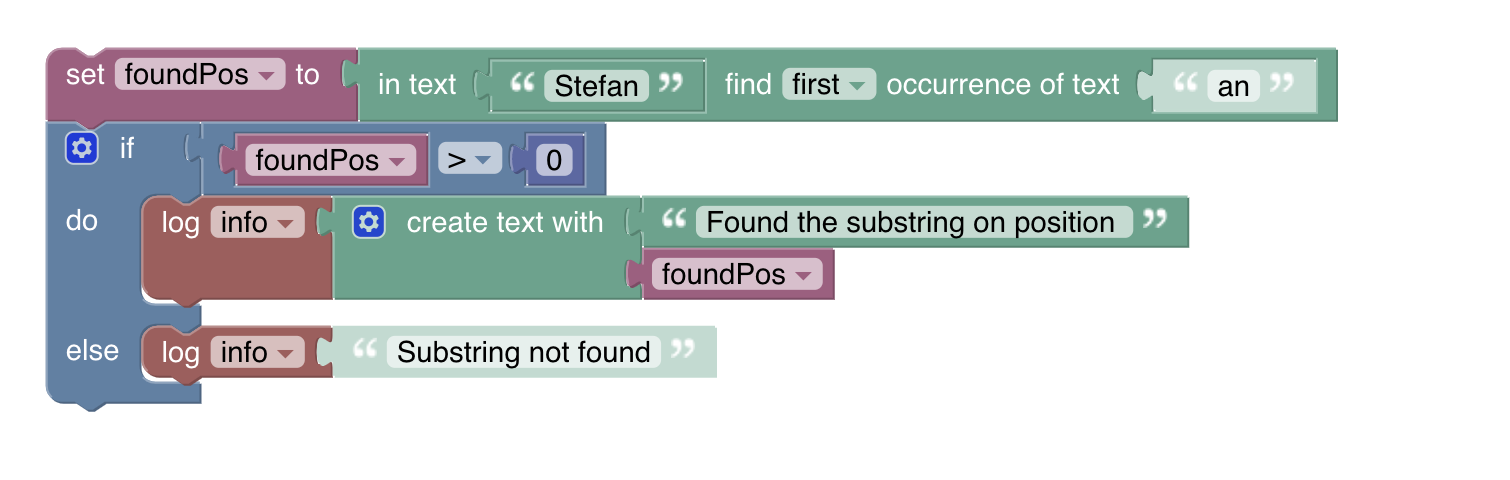The height and width of the screenshot is (480, 1510).
Task: Edit the number 0 field
Action: point(554,160)
